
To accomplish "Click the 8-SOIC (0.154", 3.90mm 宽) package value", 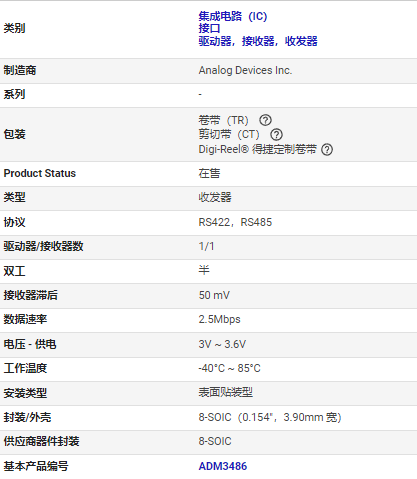I will point(270,417).
